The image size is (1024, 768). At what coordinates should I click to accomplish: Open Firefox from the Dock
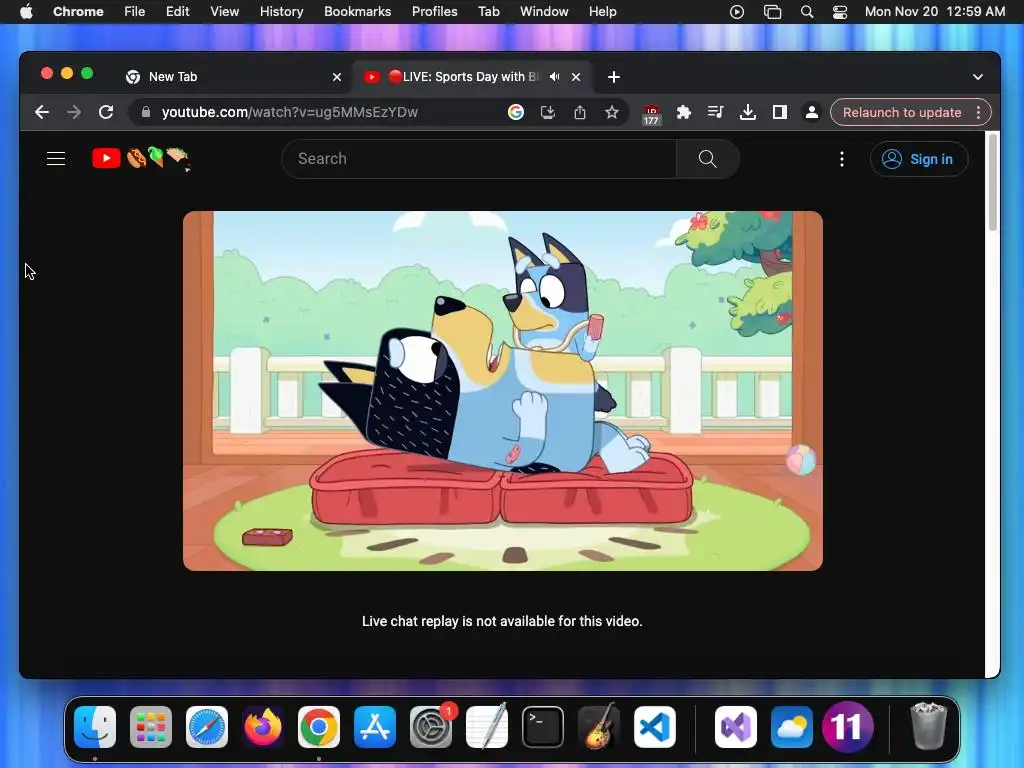[263, 727]
